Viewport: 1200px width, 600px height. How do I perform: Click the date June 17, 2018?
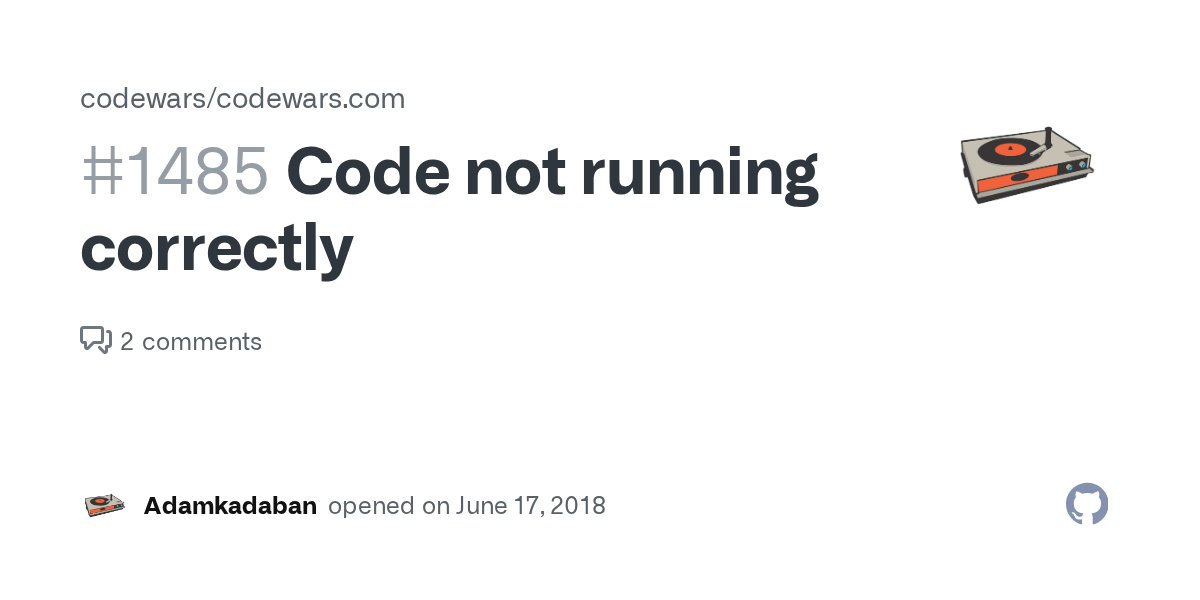[x=531, y=506]
